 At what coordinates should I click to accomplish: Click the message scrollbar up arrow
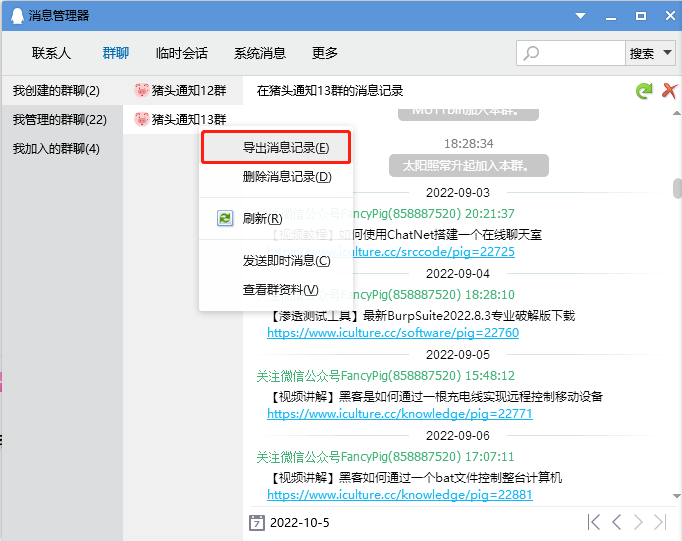(x=676, y=113)
